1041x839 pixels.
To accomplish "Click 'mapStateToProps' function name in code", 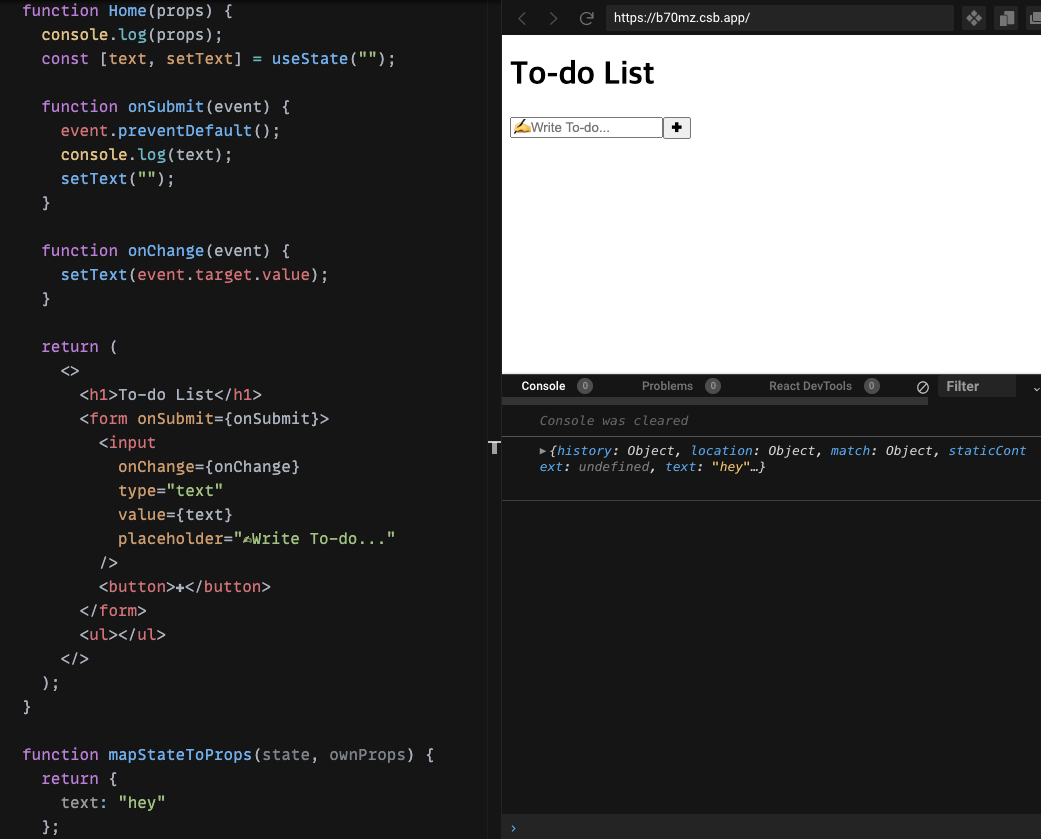I will point(180,755).
